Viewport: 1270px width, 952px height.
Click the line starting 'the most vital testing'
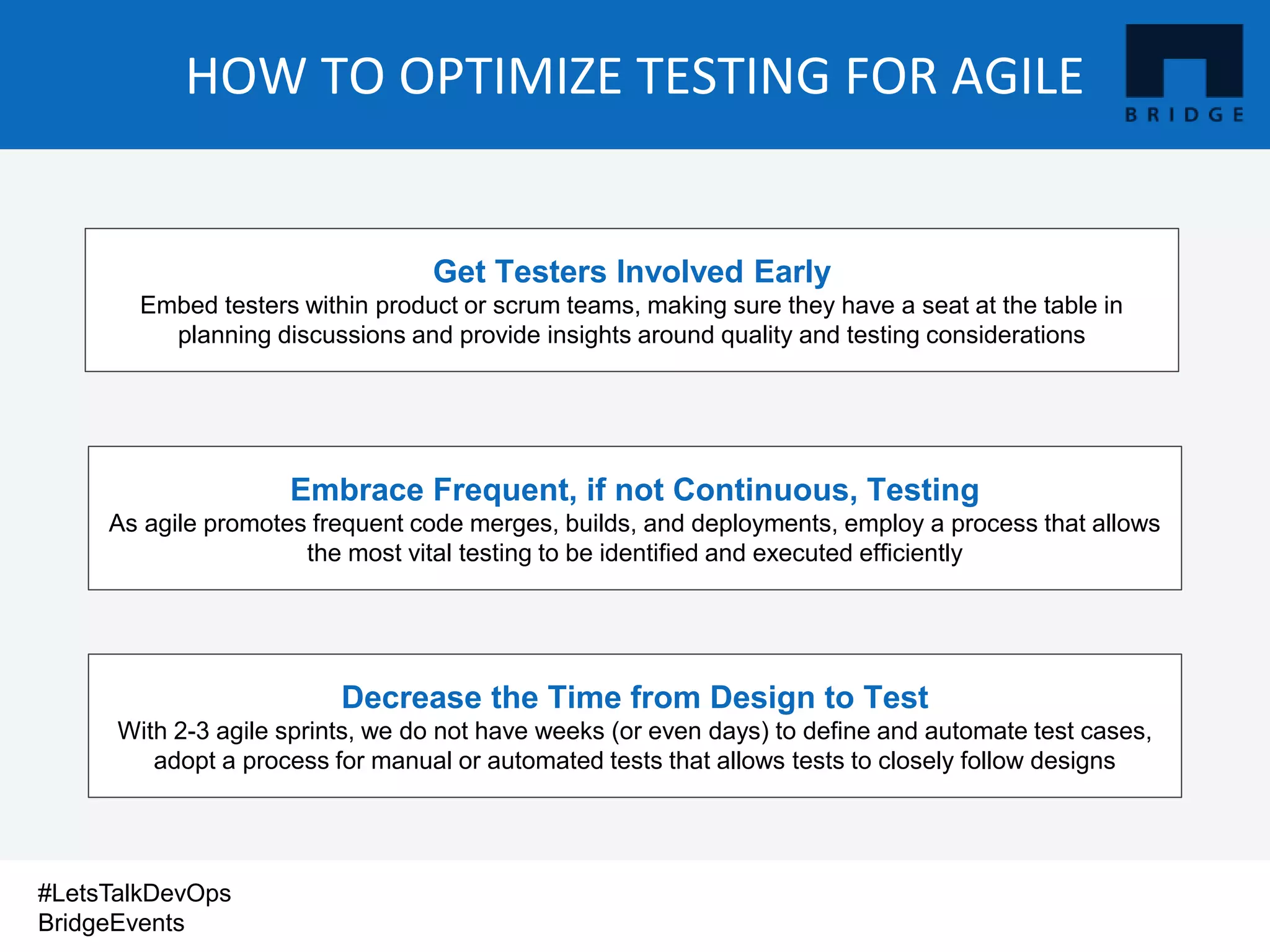click(634, 553)
